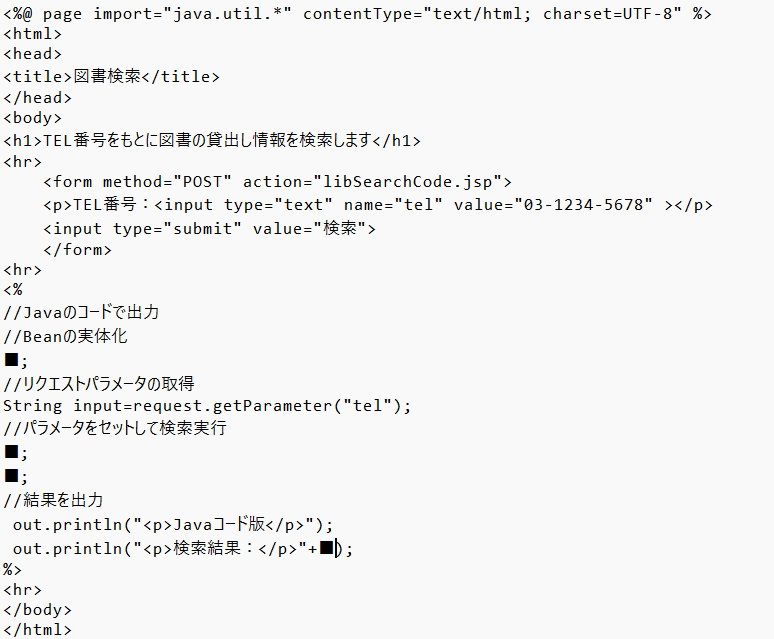Click the black placeholder square under Bean comment
Viewport: 774px width, 639px height.
11,359
